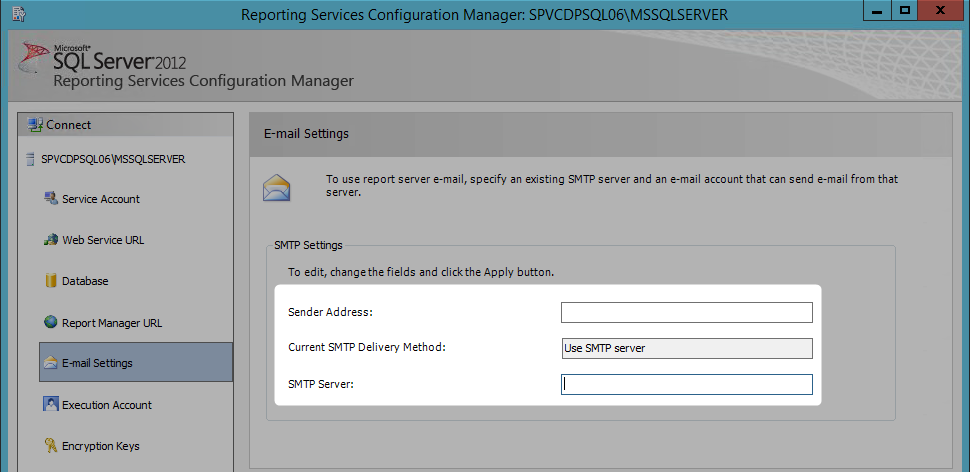Click the Web Service URL icon
970x472 pixels.
[x=51, y=239]
